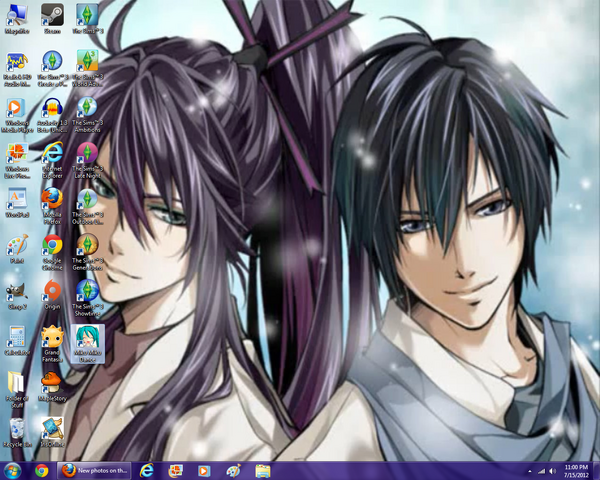Image resolution: width=600 pixels, height=480 pixels.
Task: Select the Google Chrome desktop shortcut
Action: (x=52, y=253)
